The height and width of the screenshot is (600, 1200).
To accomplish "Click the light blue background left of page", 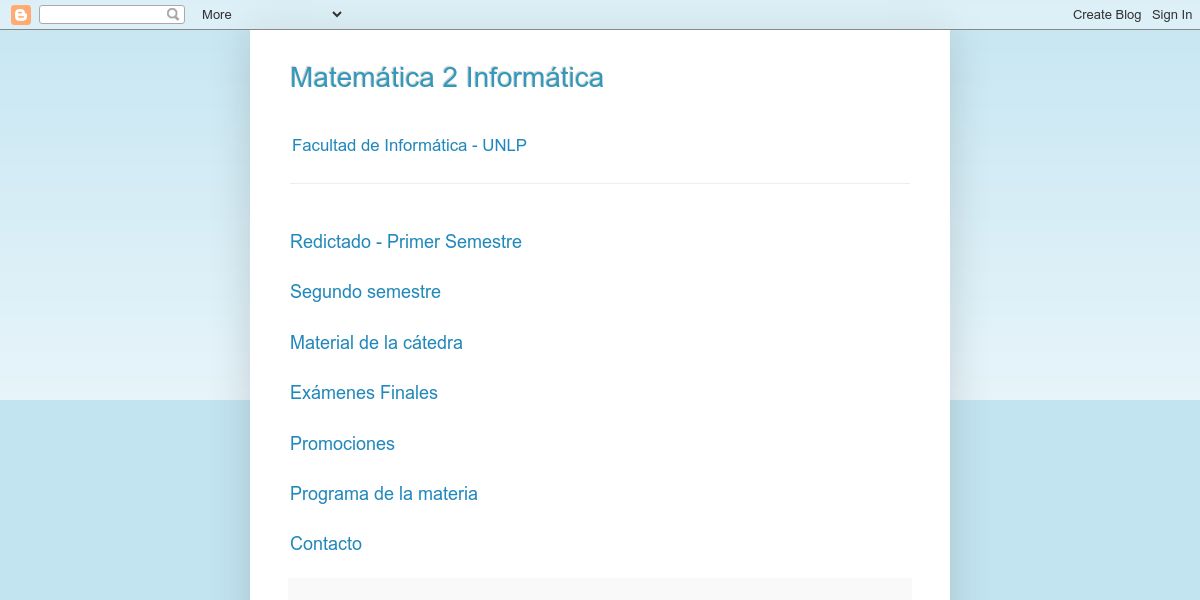I will tap(120, 300).
